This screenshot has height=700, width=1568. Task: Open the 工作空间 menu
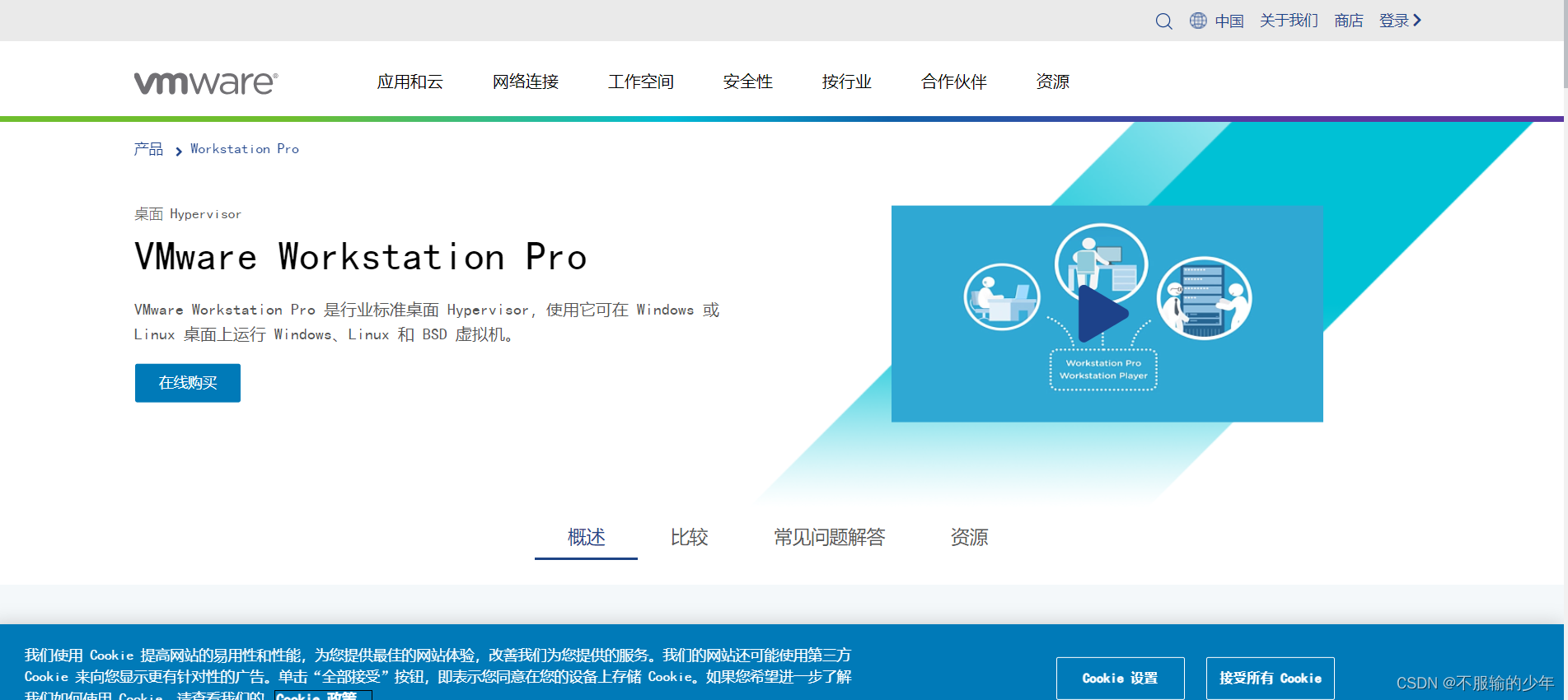tap(641, 82)
